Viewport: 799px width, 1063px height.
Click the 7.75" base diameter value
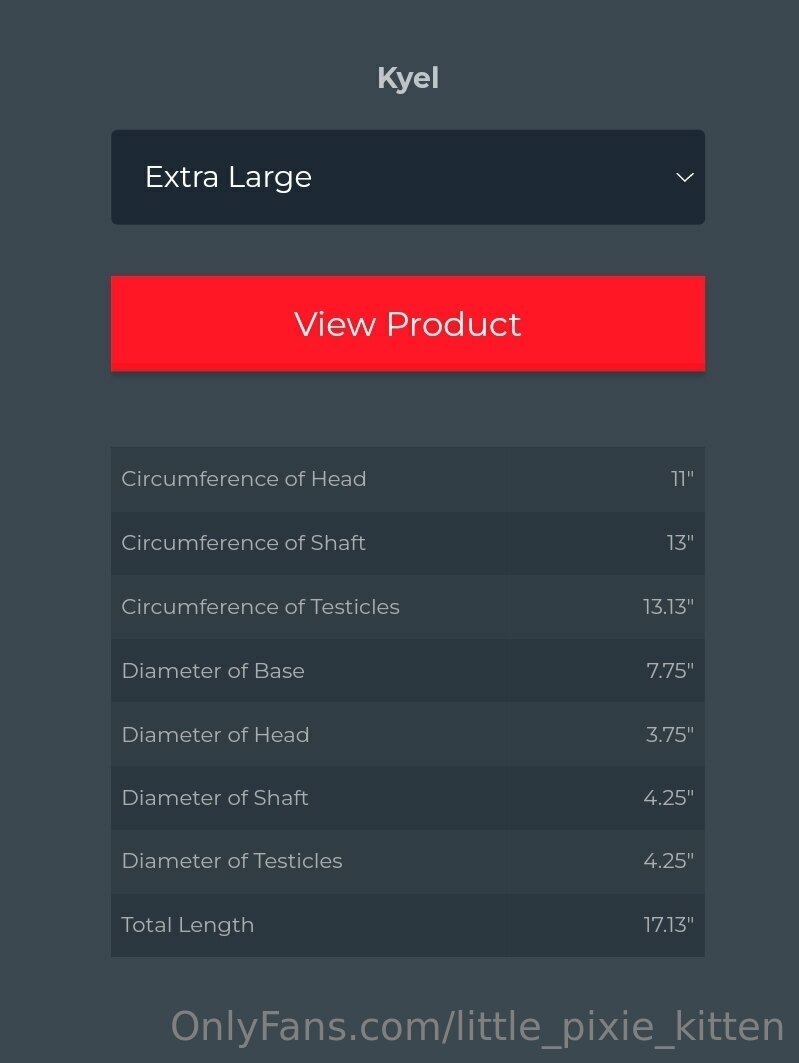tap(670, 670)
